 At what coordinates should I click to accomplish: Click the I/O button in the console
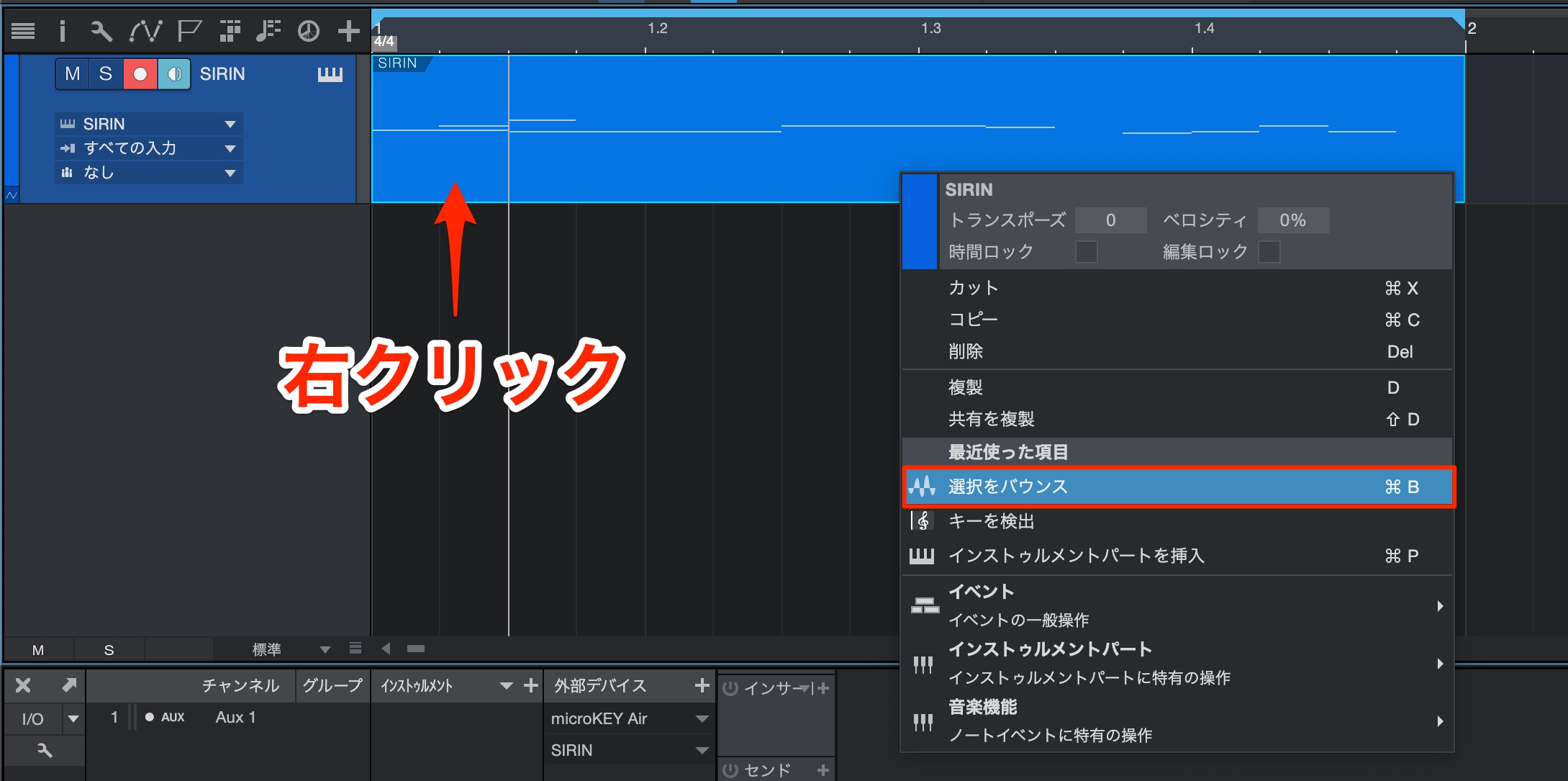coord(33,718)
